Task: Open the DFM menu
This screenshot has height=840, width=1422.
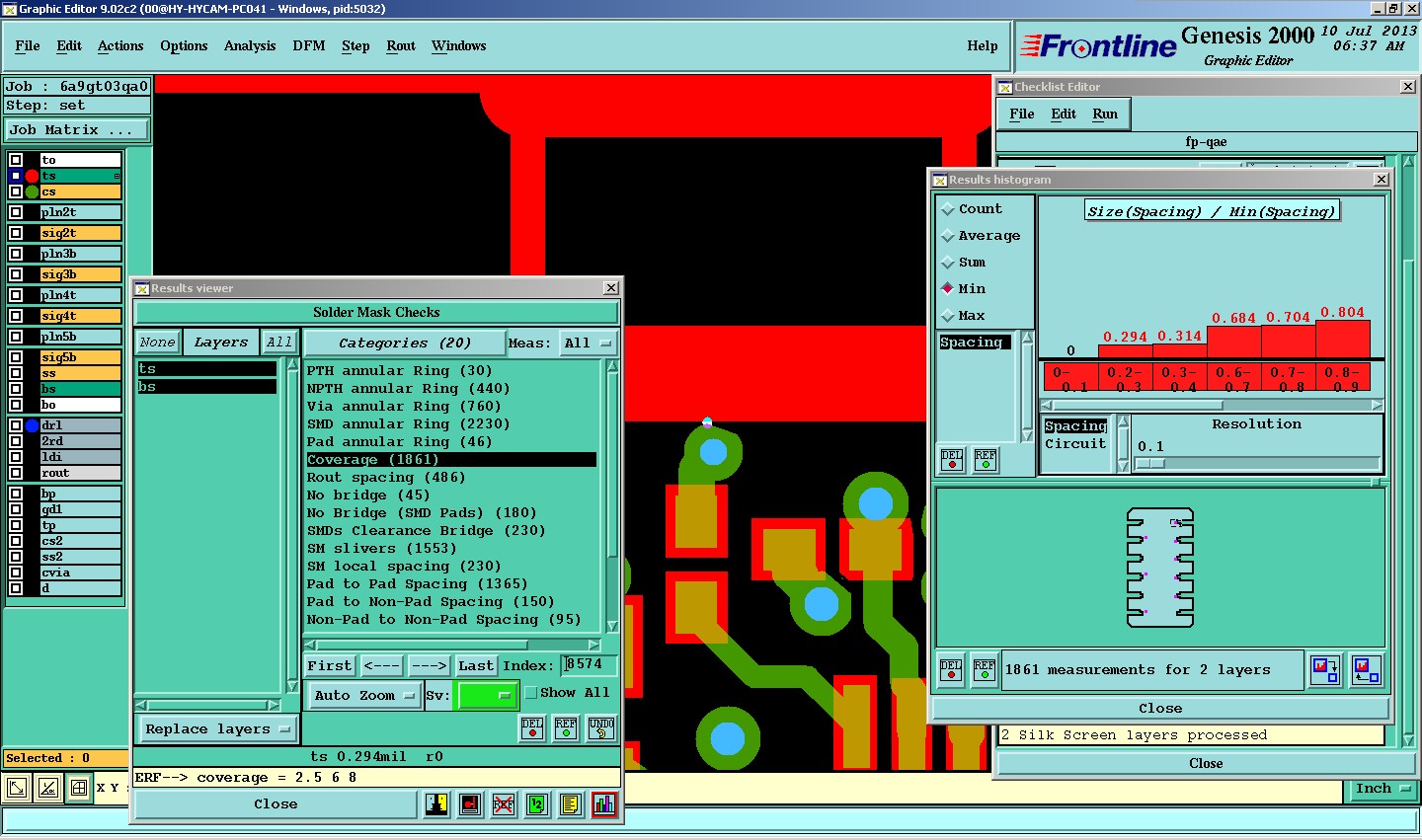Action: coord(309,46)
